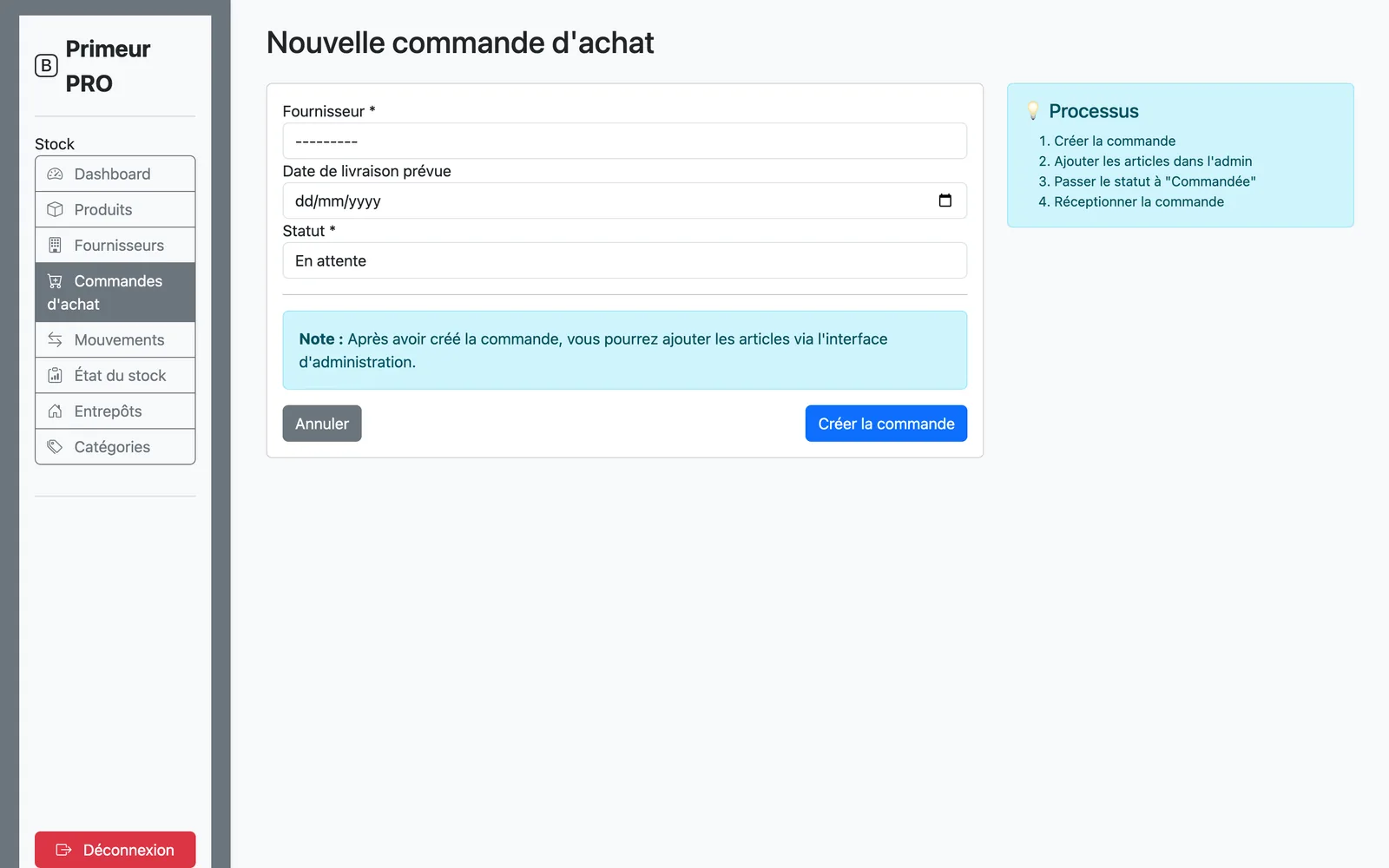Click the Bootstrap B logo icon
1389x868 pixels.
click(46, 66)
